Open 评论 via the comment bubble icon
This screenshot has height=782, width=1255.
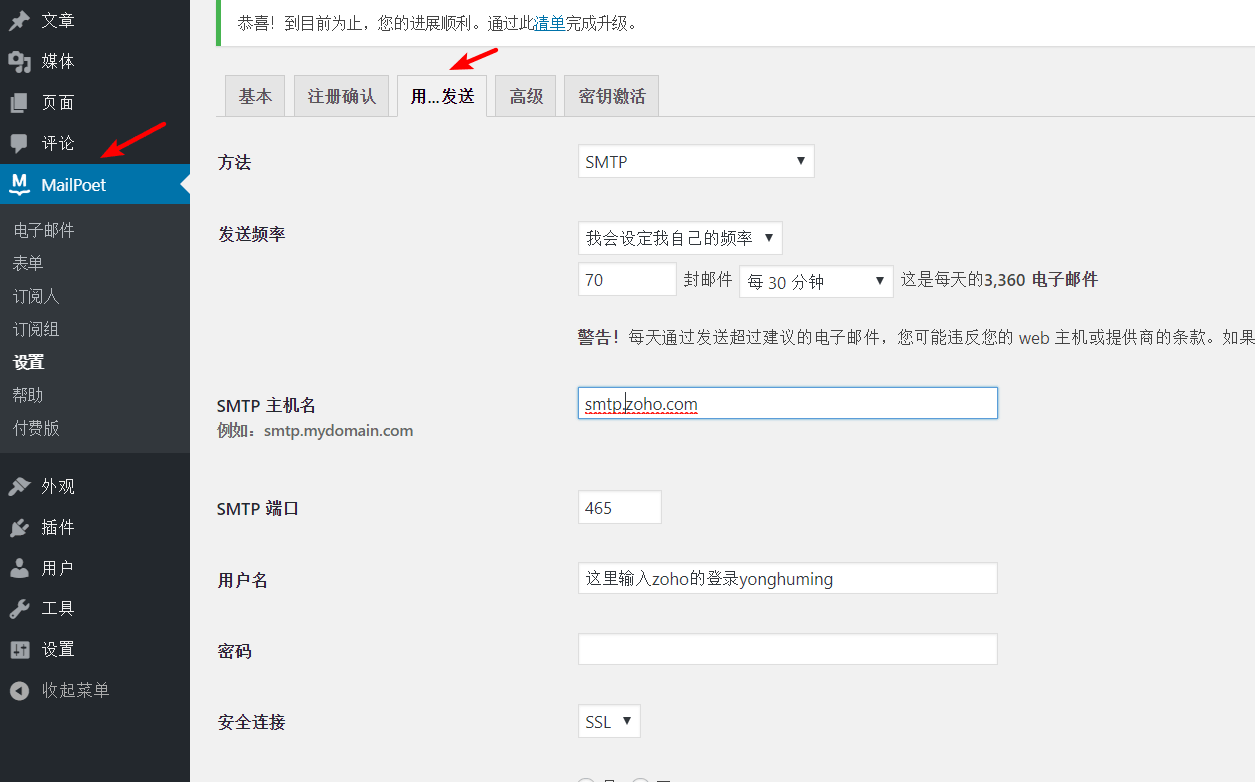click(x=19, y=143)
